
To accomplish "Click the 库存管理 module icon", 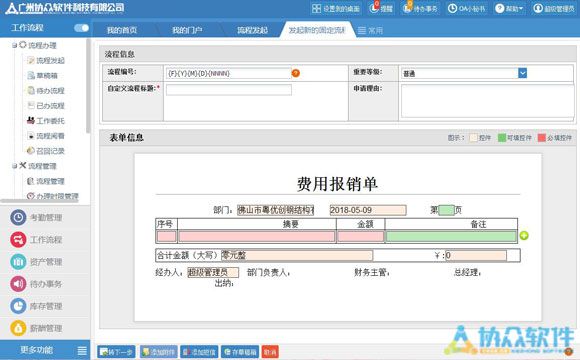I will 18,306.
